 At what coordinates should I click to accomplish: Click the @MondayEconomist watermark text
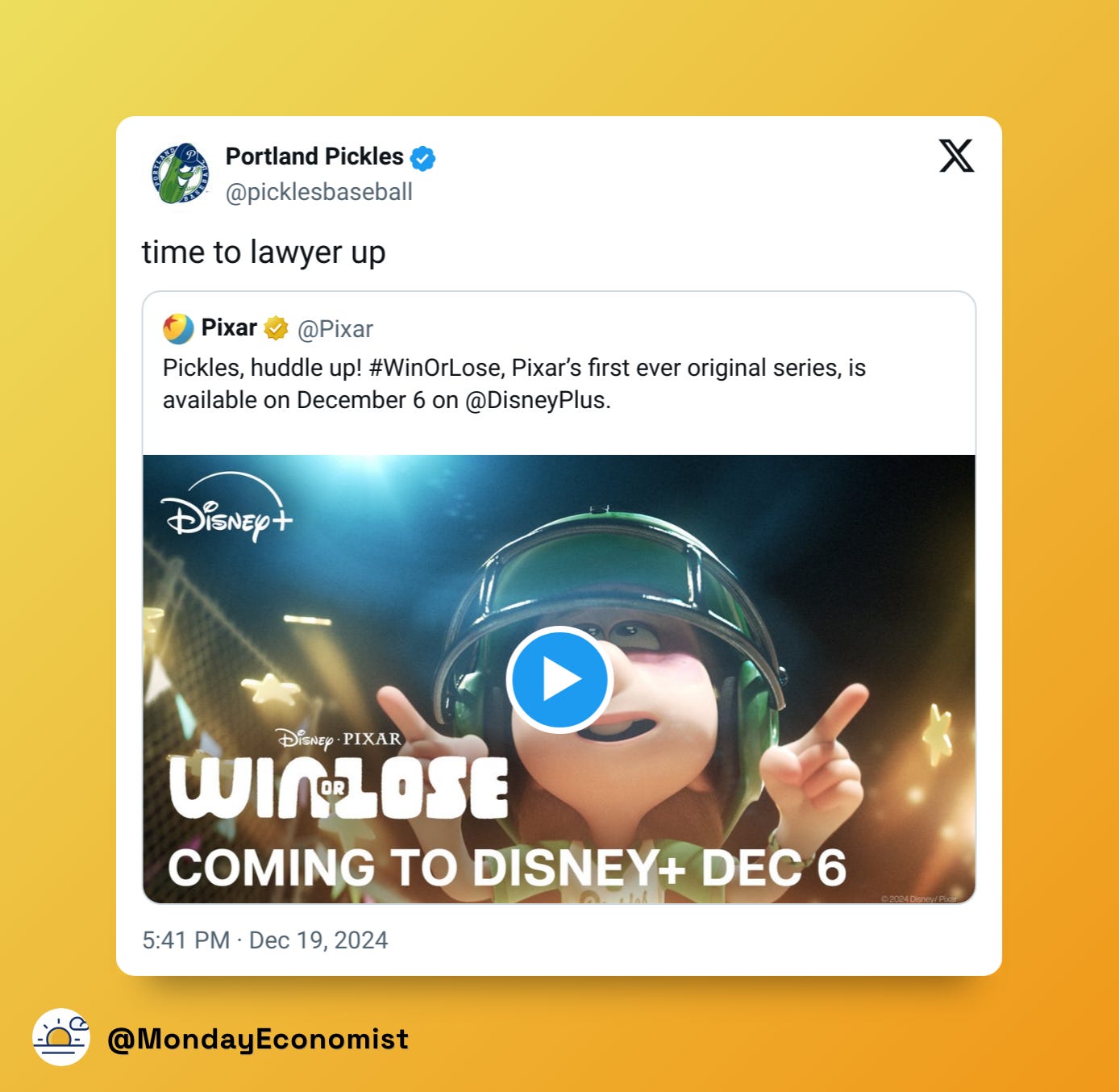click(x=258, y=1039)
